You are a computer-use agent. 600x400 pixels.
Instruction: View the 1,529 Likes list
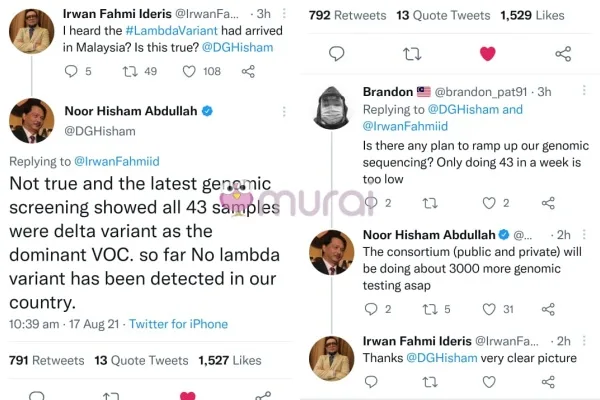(538, 15)
